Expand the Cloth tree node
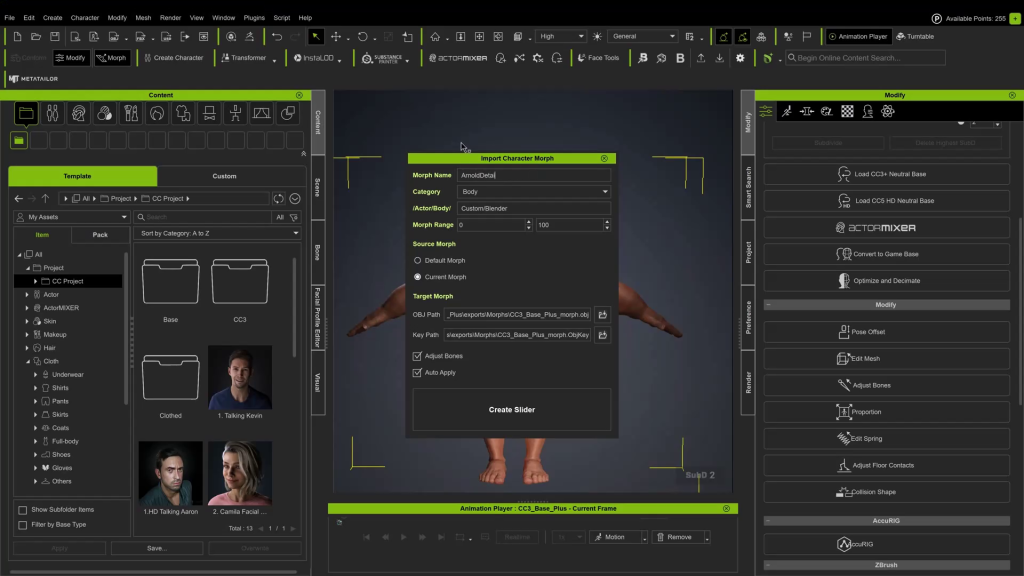 (x=28, y=361)
